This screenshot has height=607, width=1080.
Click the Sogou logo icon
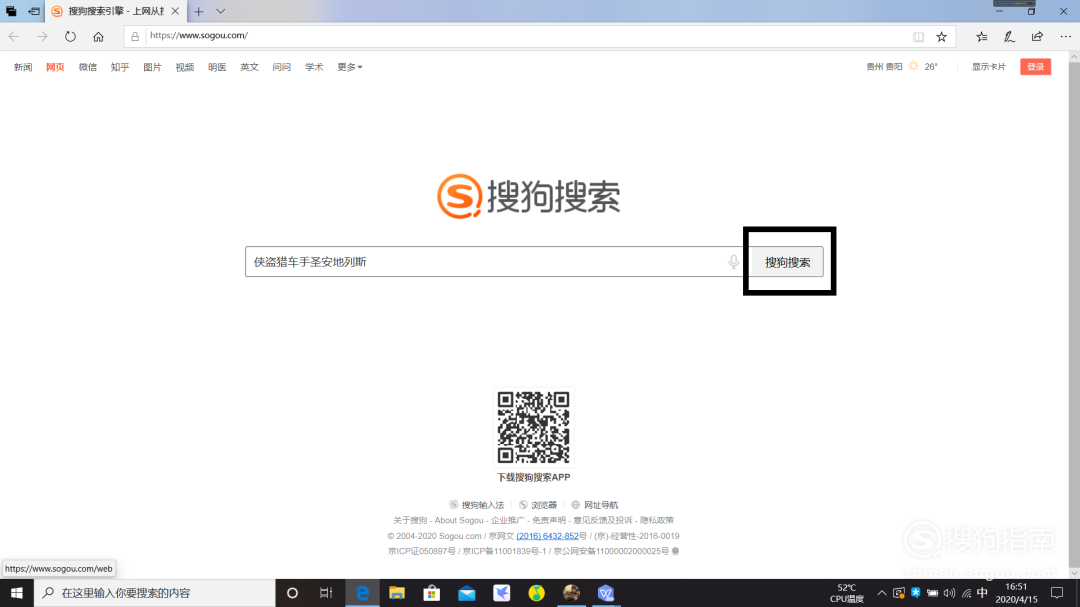(459, 196)
